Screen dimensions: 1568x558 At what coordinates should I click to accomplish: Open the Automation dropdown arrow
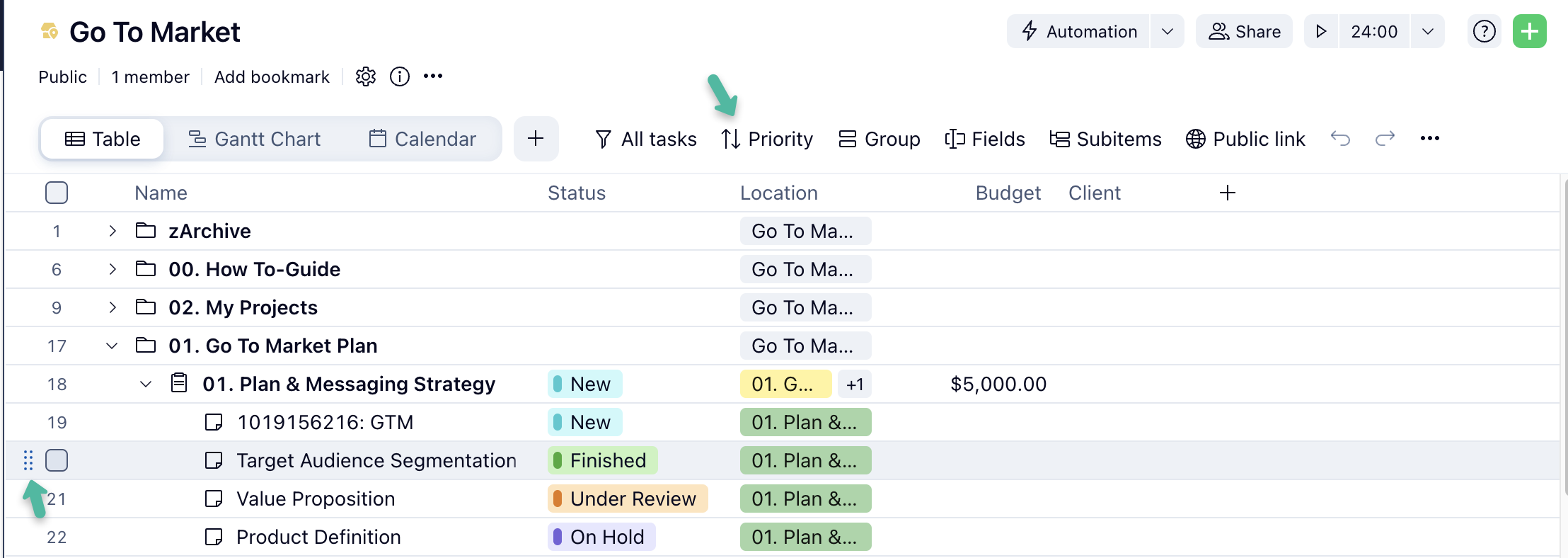tap(1168, 32)
